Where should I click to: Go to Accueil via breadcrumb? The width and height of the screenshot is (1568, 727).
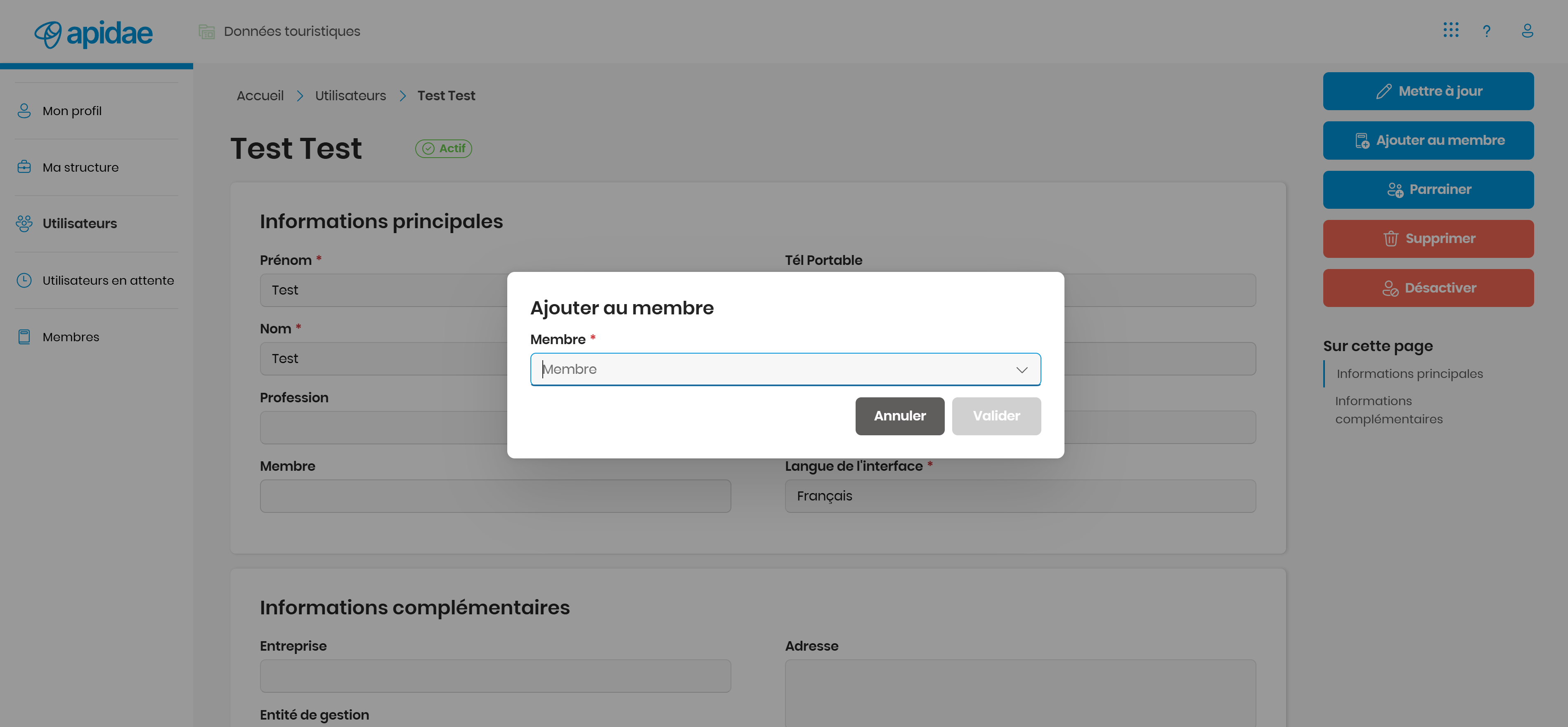[x=260, y=95]
